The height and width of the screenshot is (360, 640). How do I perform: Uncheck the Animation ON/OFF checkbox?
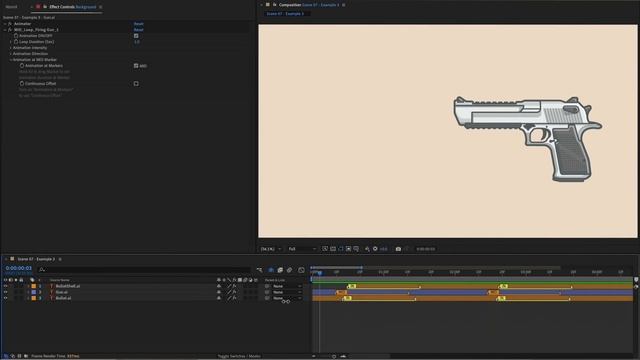tap(136, 36)
